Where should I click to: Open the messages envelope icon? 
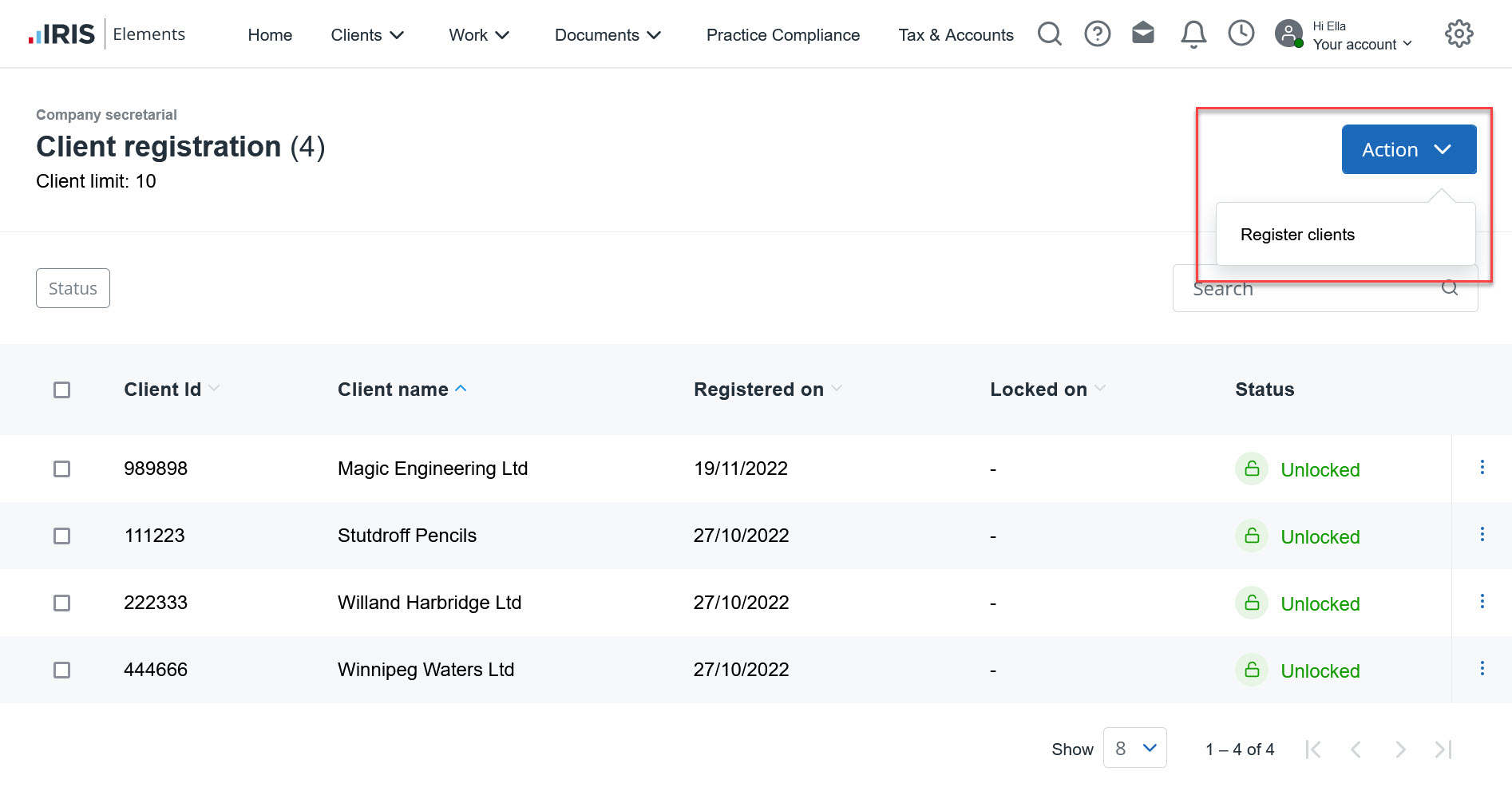[1143, 34]
